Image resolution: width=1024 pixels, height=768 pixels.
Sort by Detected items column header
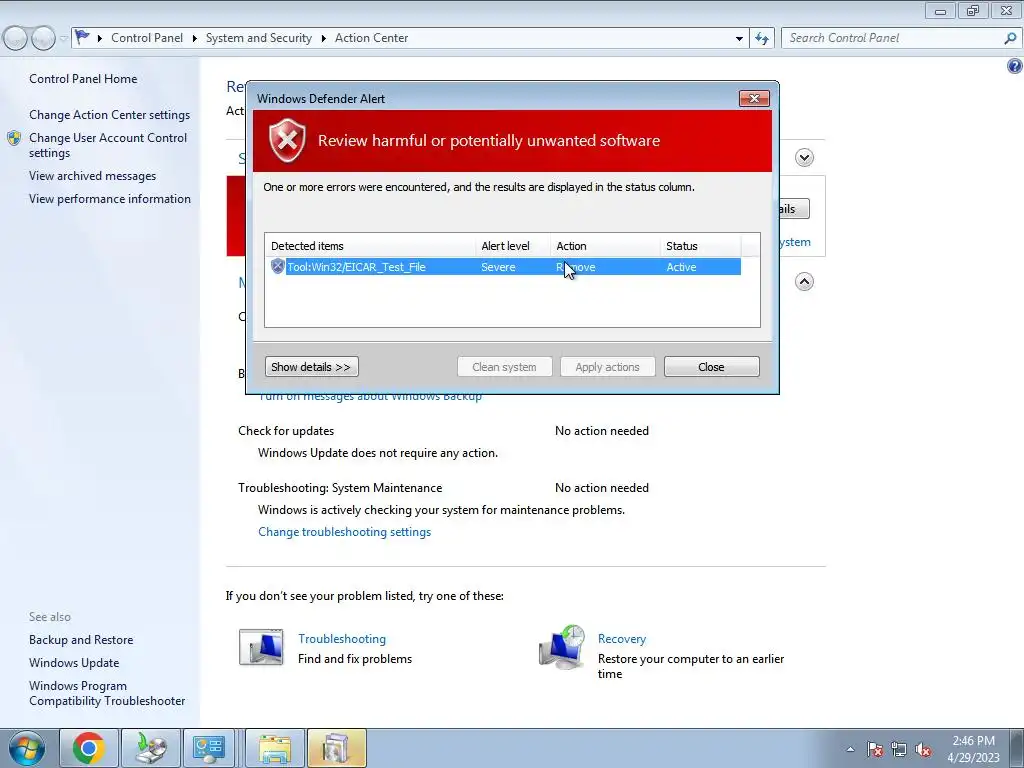click(371, 246)
